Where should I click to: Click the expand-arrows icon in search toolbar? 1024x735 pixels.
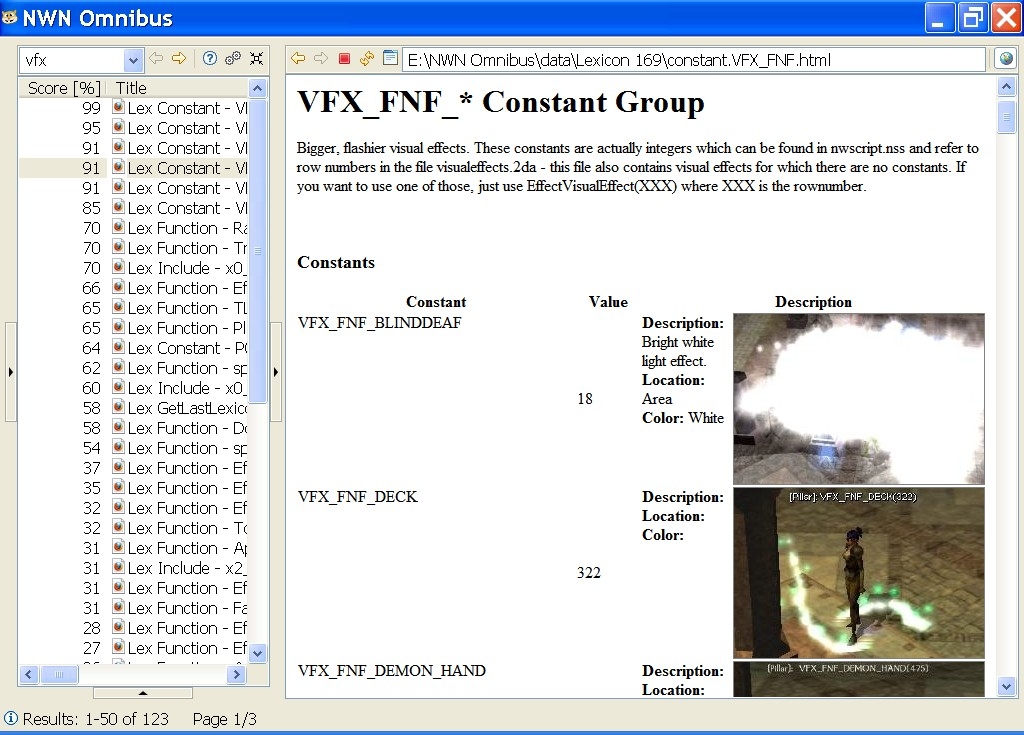256,59
